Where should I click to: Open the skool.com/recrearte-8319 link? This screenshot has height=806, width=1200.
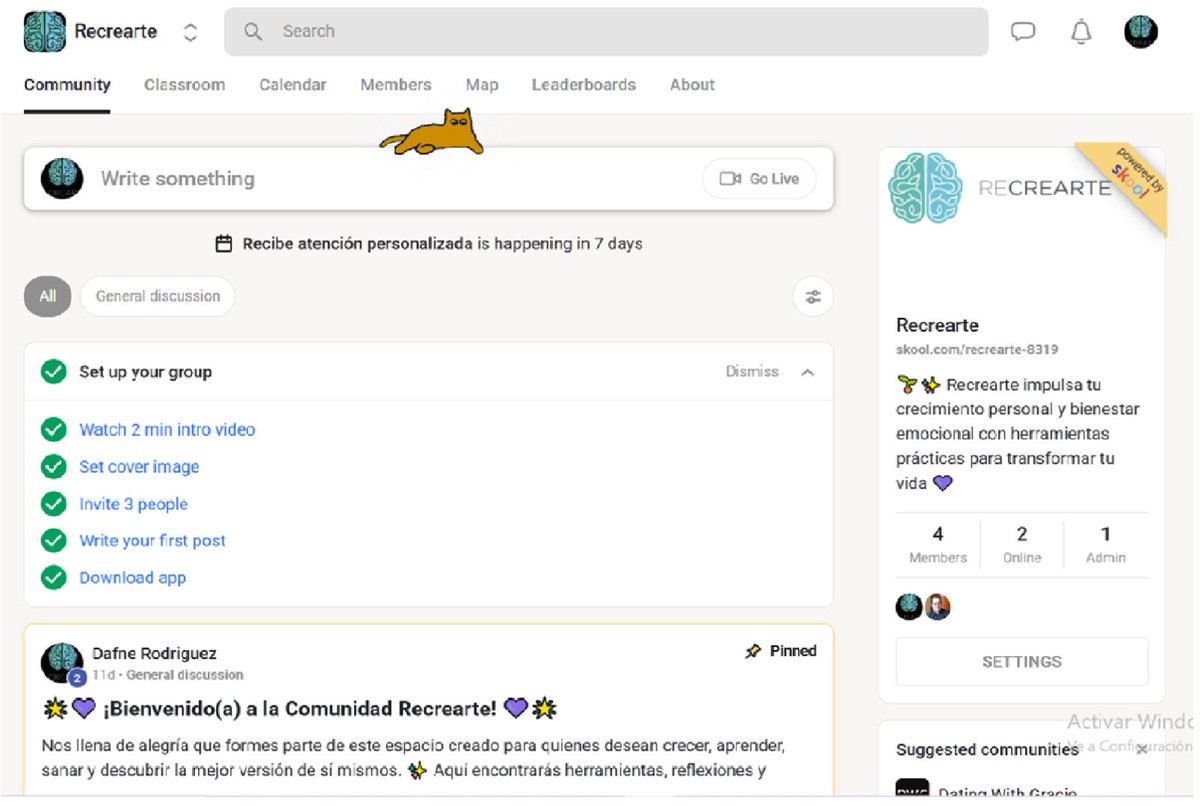[977, 350]
